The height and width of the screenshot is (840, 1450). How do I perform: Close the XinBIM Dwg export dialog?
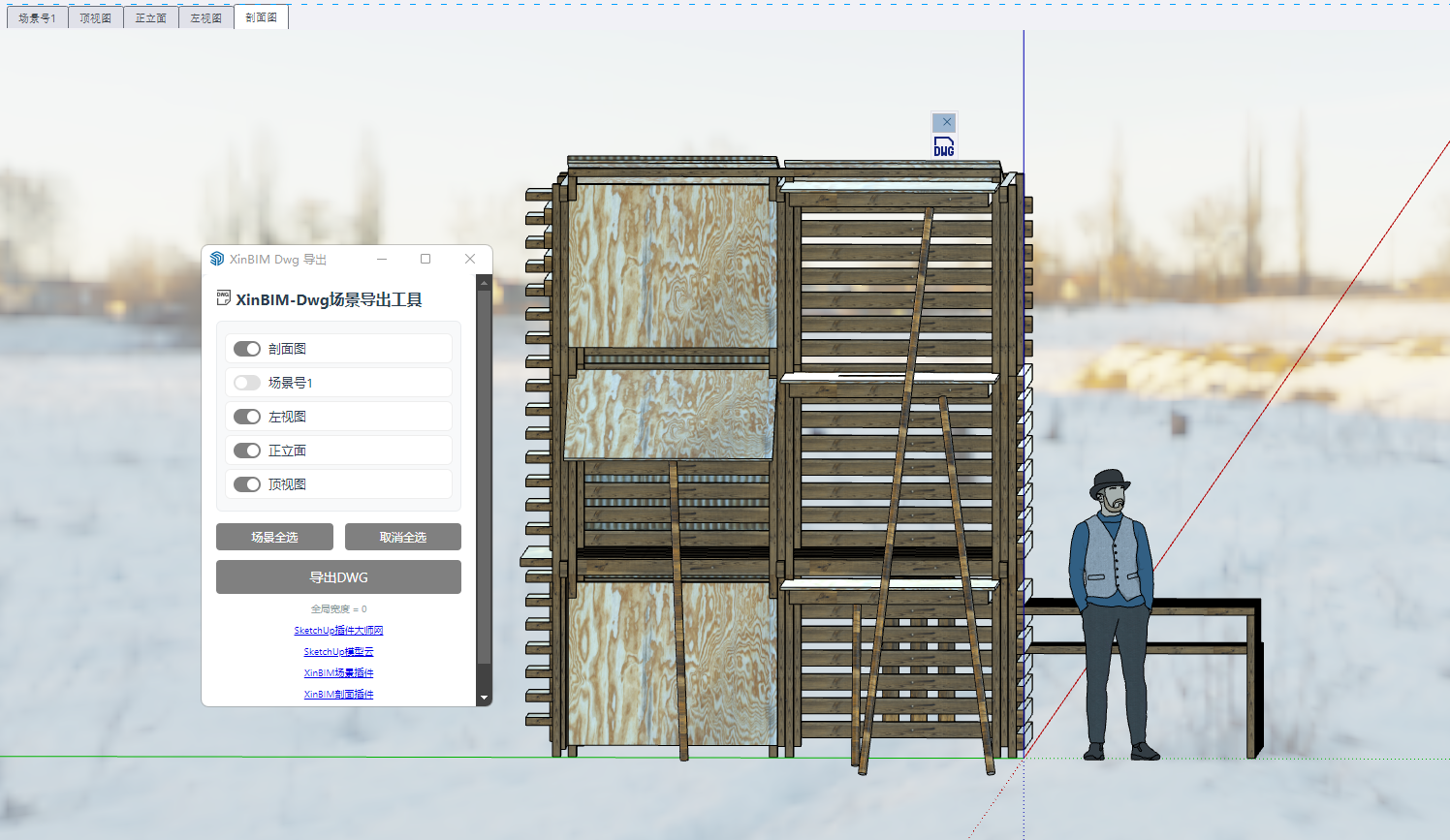click(x=470, y=259)
